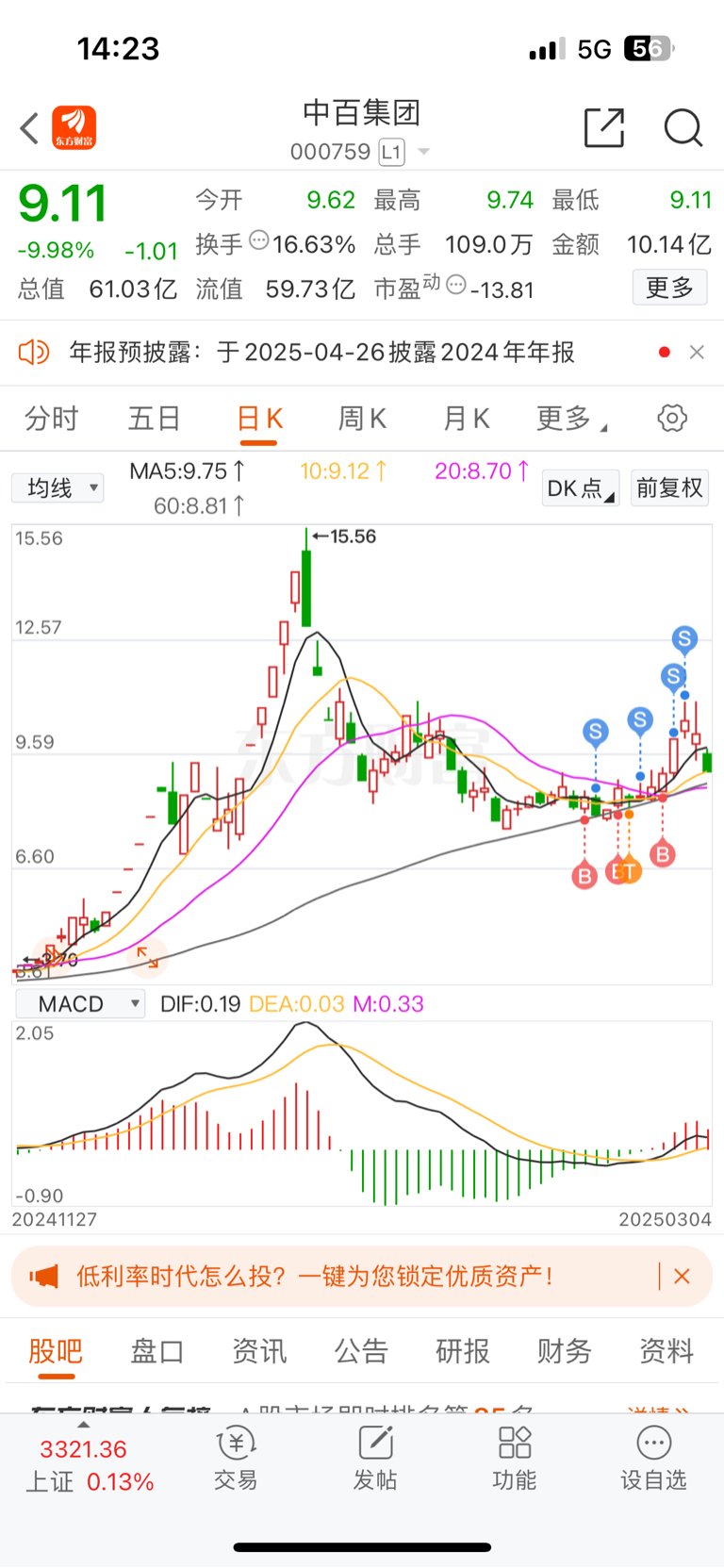Tap the cellular signal bars

(547, 49)
